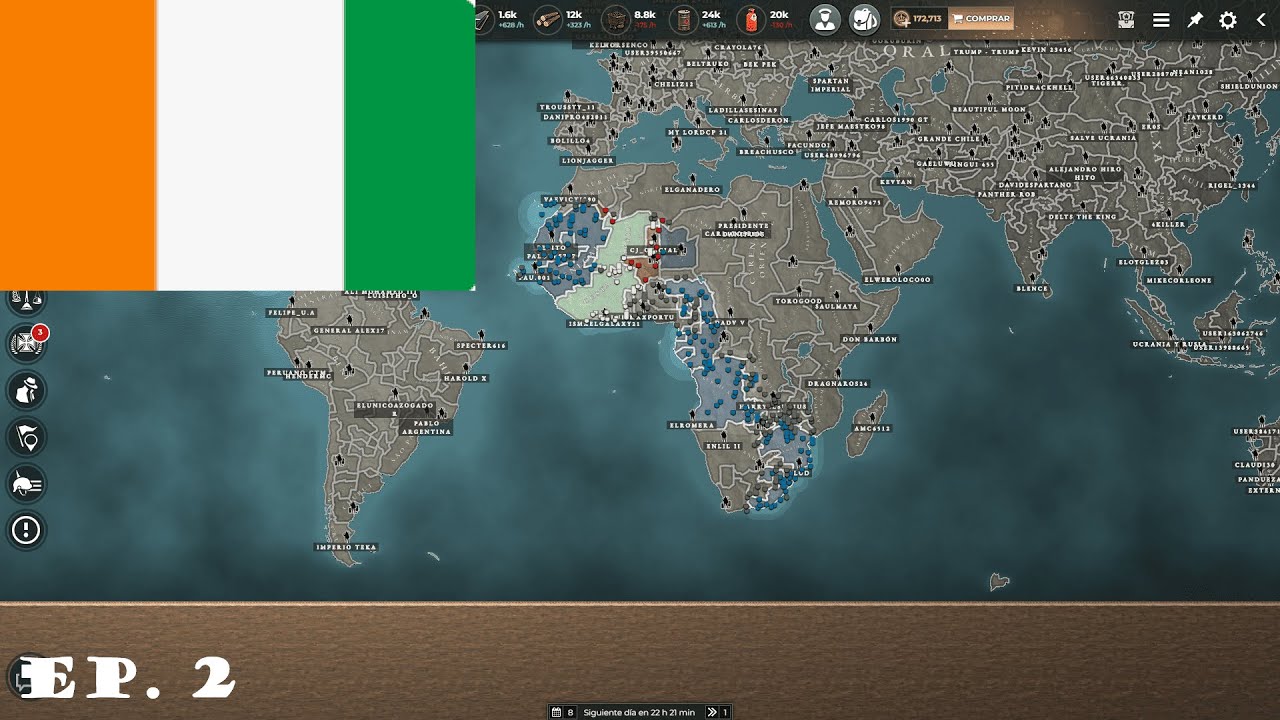Select the ISMAELGALAXY21 map label
Image resolution: width=1280 pixels, height=720 pixels.
[x=604, y=324]
